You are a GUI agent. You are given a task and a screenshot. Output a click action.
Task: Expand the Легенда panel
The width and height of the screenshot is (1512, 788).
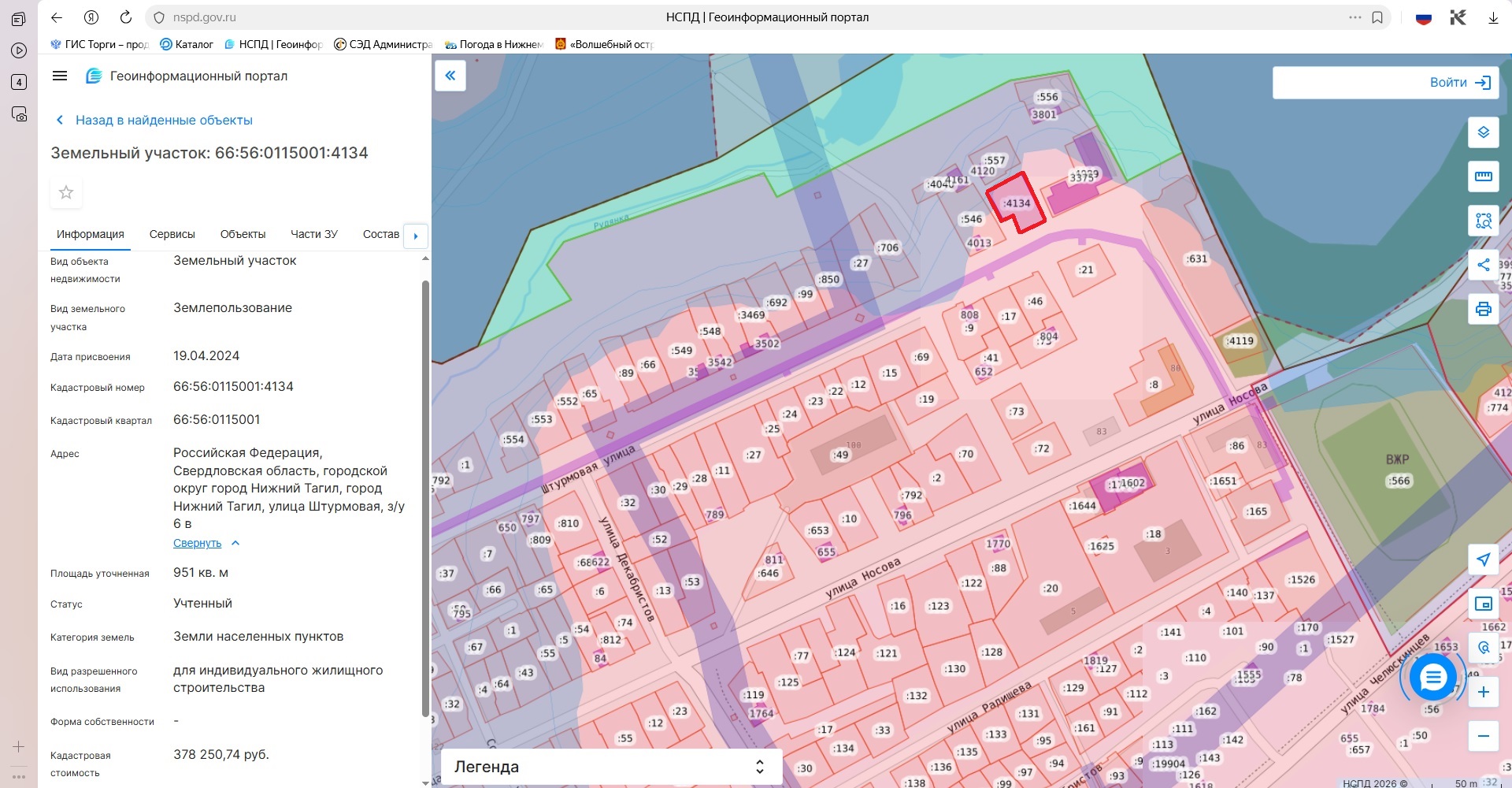[x=610, y=767]
